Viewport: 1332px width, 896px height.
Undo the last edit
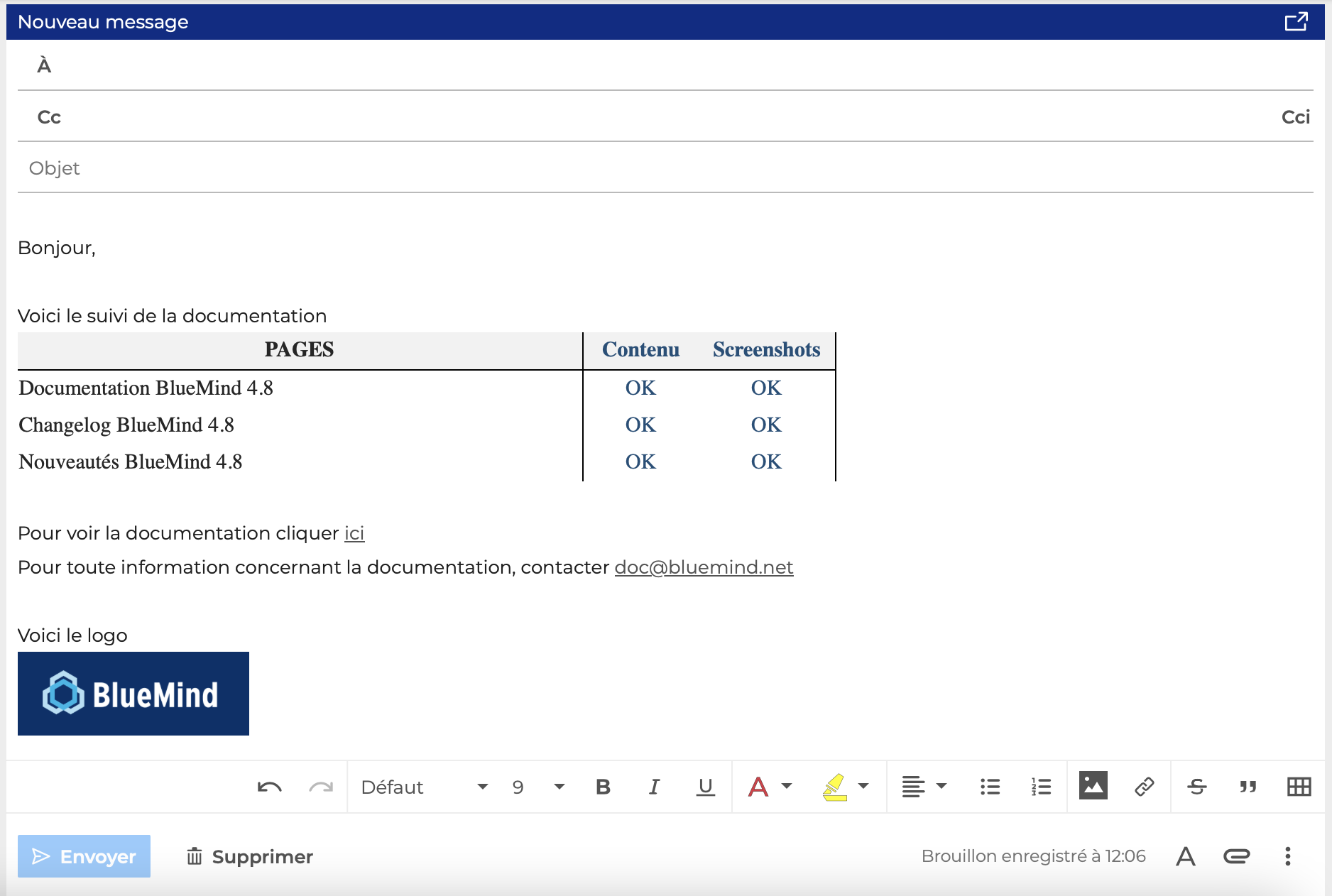pos(269,787)
